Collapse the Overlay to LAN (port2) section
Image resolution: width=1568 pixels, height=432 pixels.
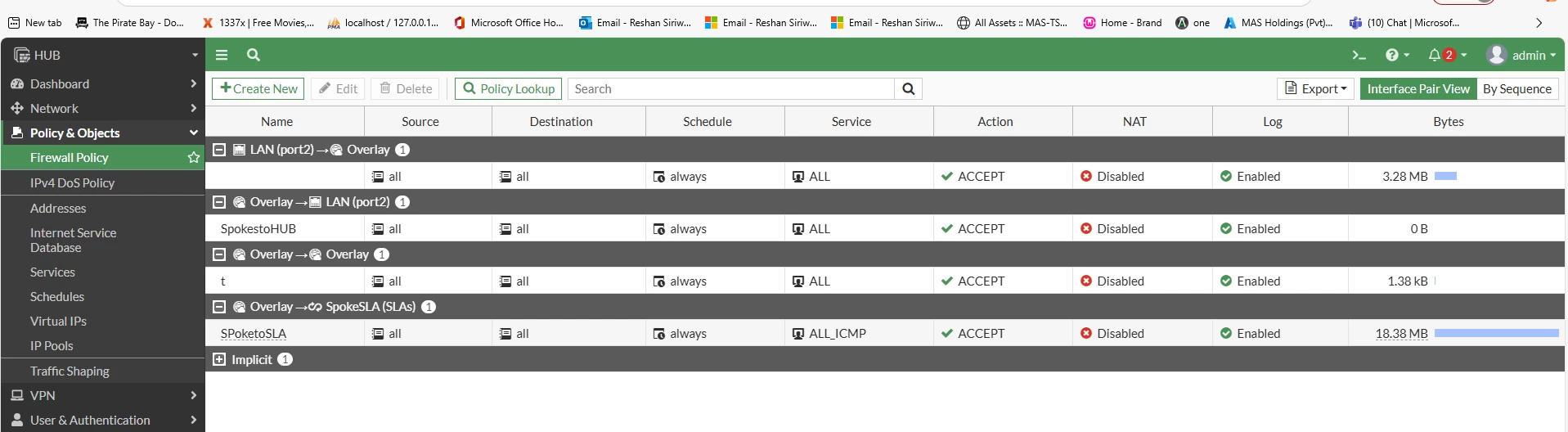(219, 202)
